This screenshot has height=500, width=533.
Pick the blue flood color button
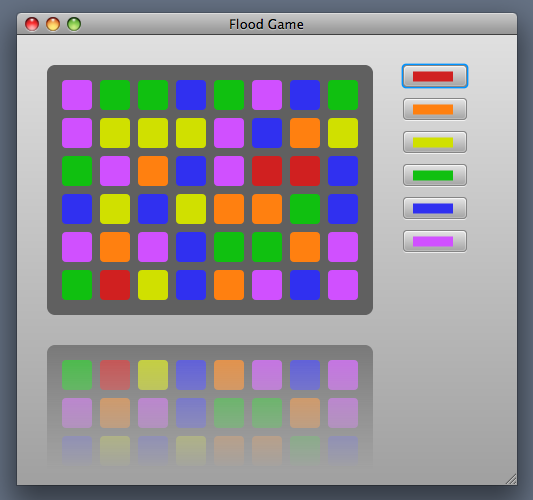[435, 208]
